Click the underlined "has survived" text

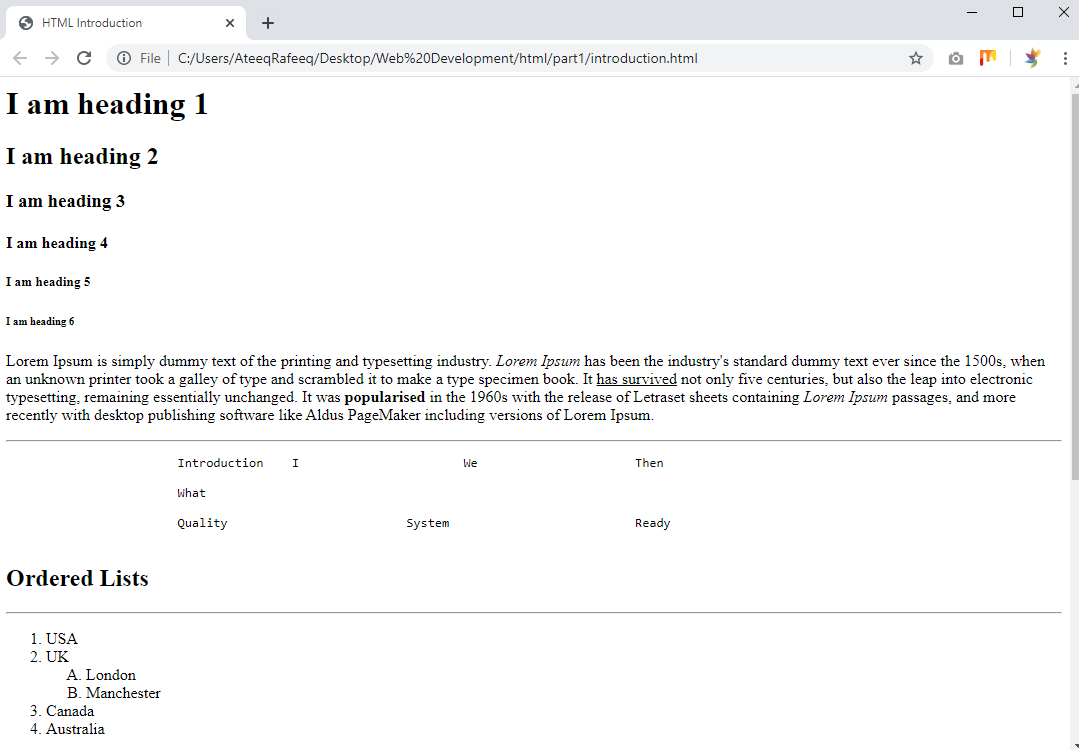[636, 379]
